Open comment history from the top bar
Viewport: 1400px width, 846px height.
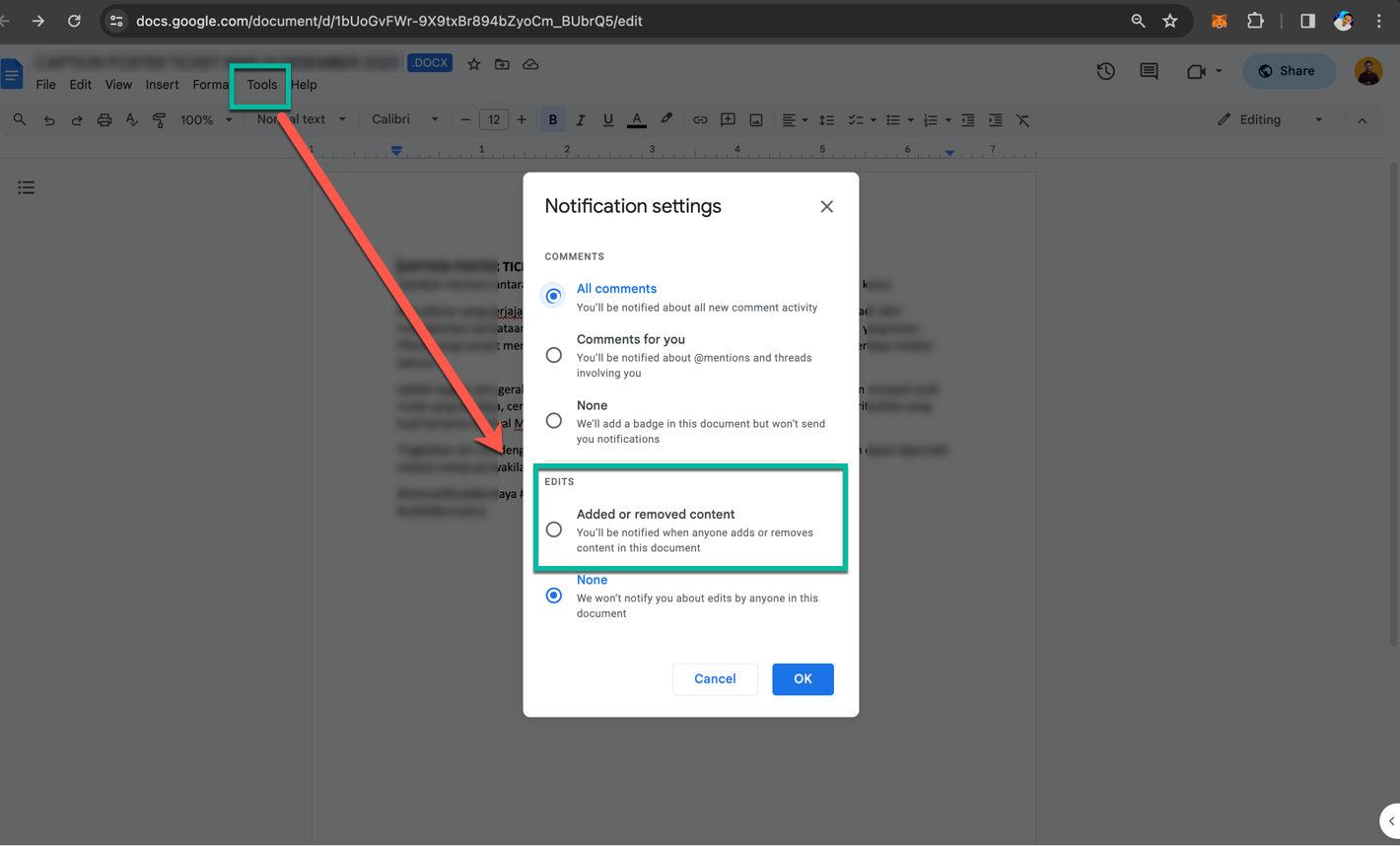1148,71
